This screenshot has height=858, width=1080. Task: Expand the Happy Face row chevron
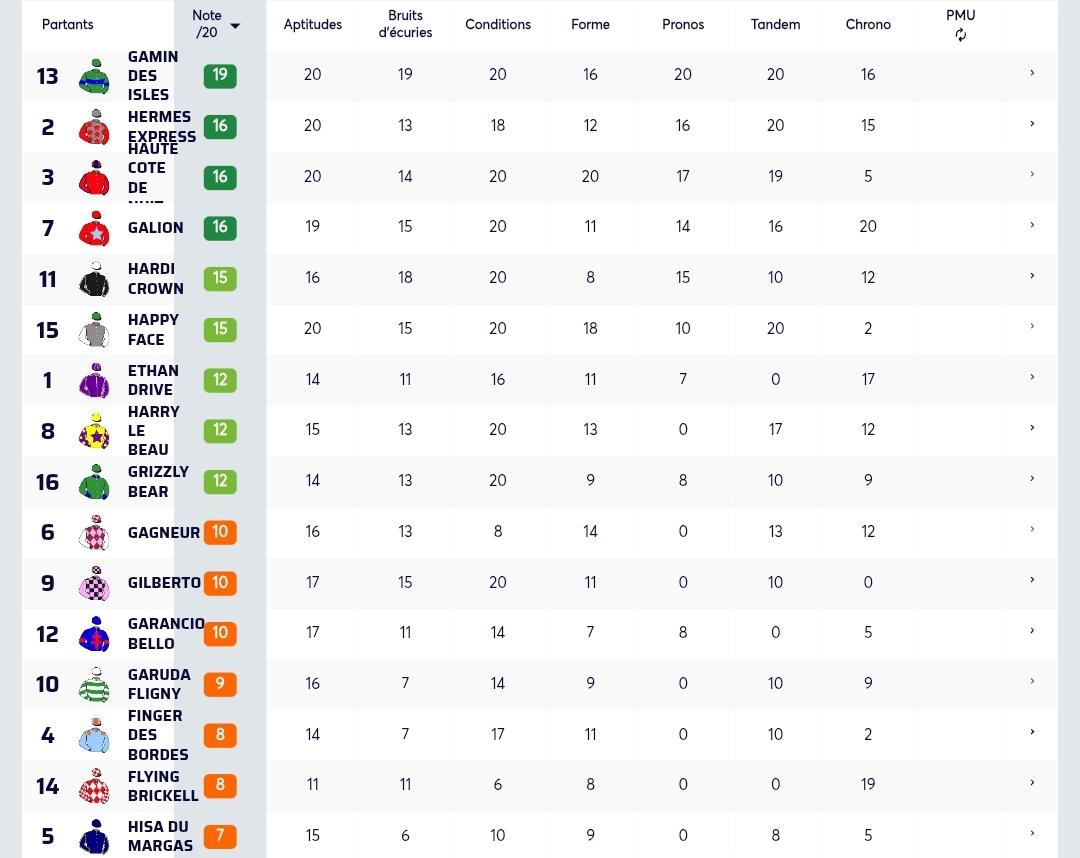click(x=1032, y=326)
